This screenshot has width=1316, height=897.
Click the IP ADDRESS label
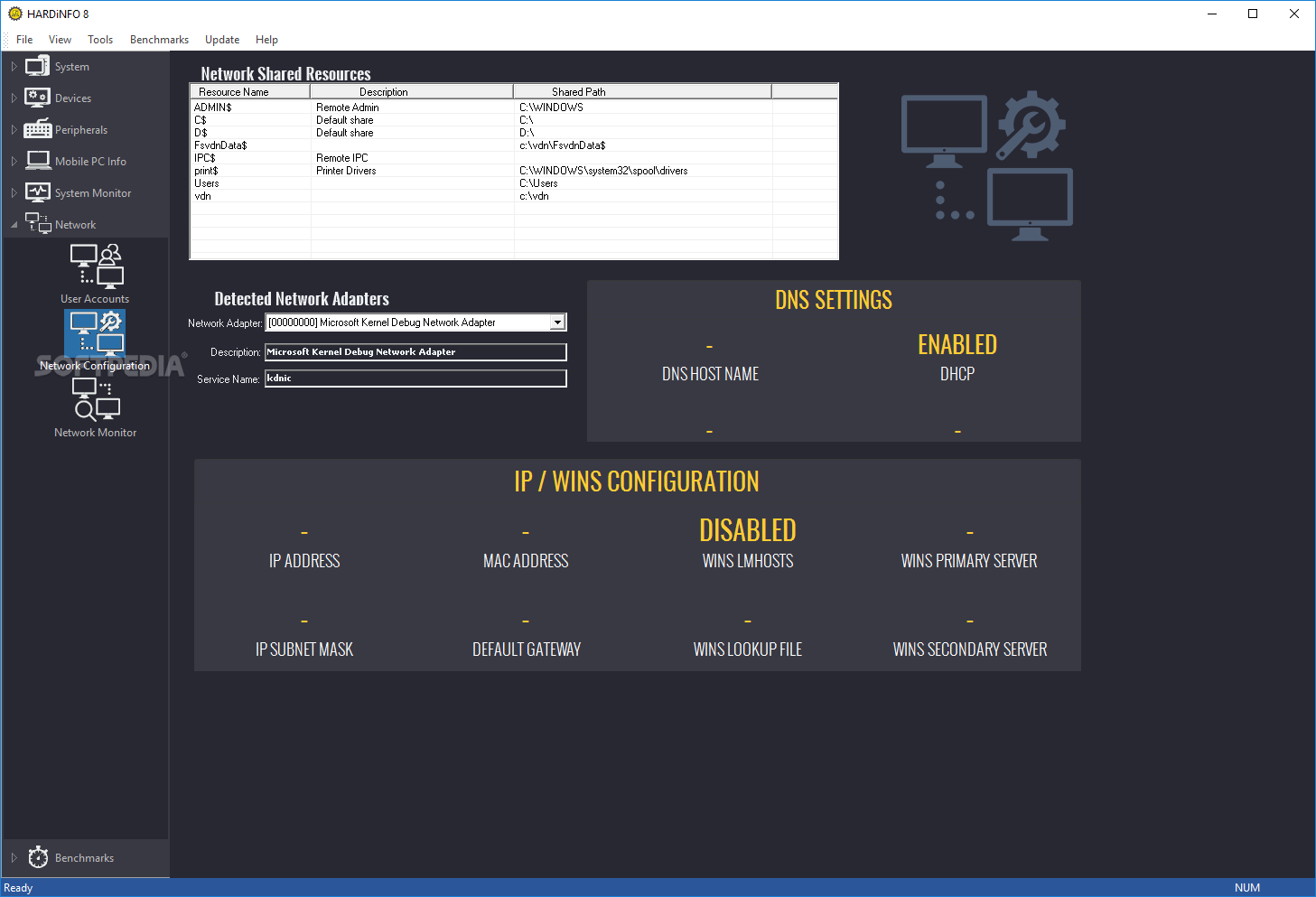(304, 561)
